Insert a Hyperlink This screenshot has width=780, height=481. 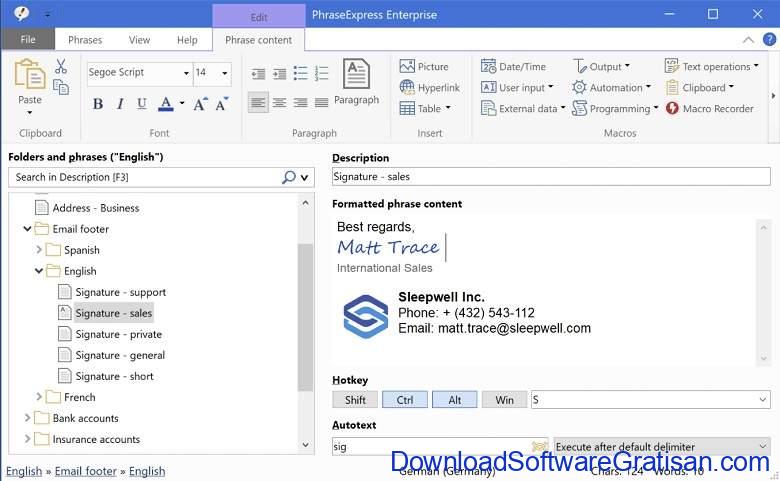[430, 88]
